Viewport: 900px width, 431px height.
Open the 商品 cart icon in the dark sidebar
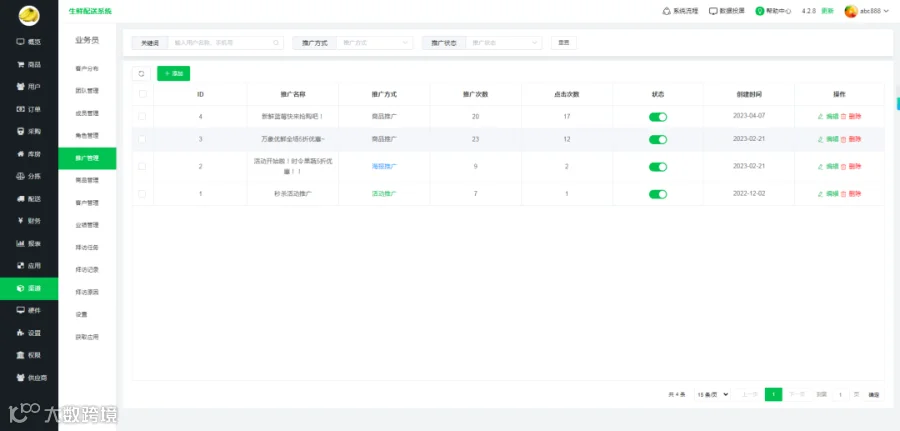pyautogui.click(x=21, y=64)
